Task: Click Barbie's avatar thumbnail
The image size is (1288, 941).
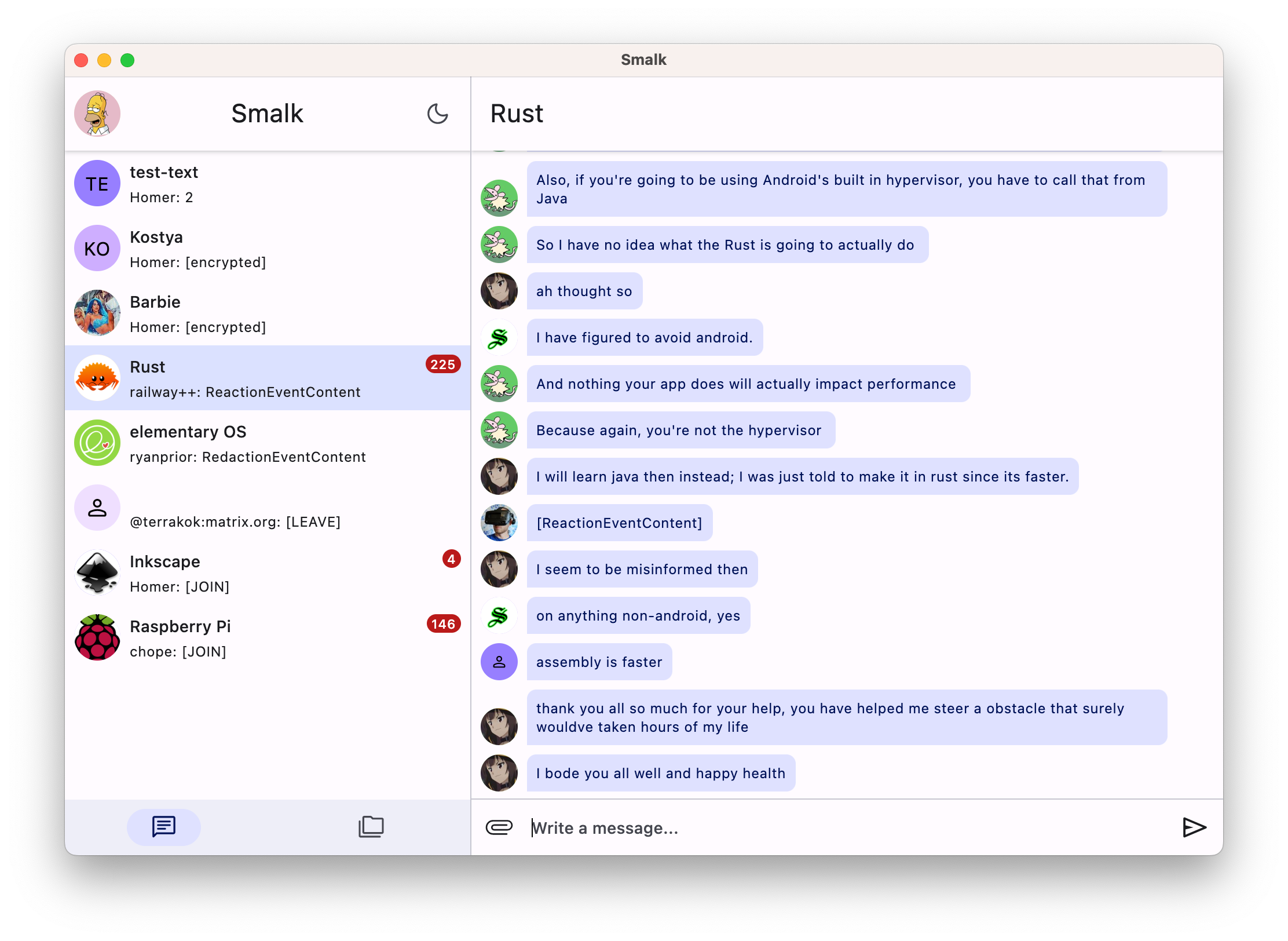Action: (97, 313)
